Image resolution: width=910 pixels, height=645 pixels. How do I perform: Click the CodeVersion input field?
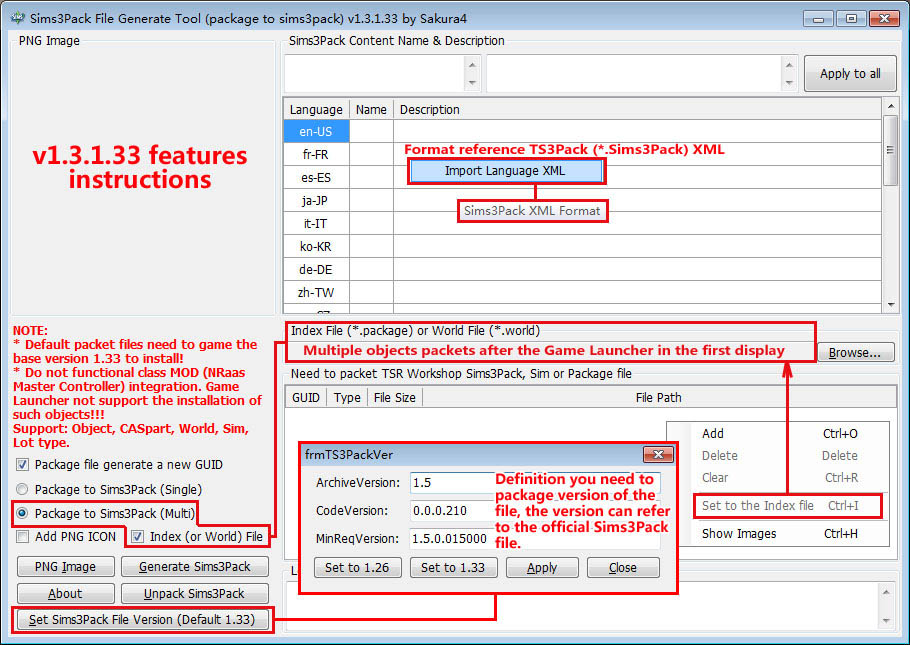pyautogui.click(x=535, y=511)
